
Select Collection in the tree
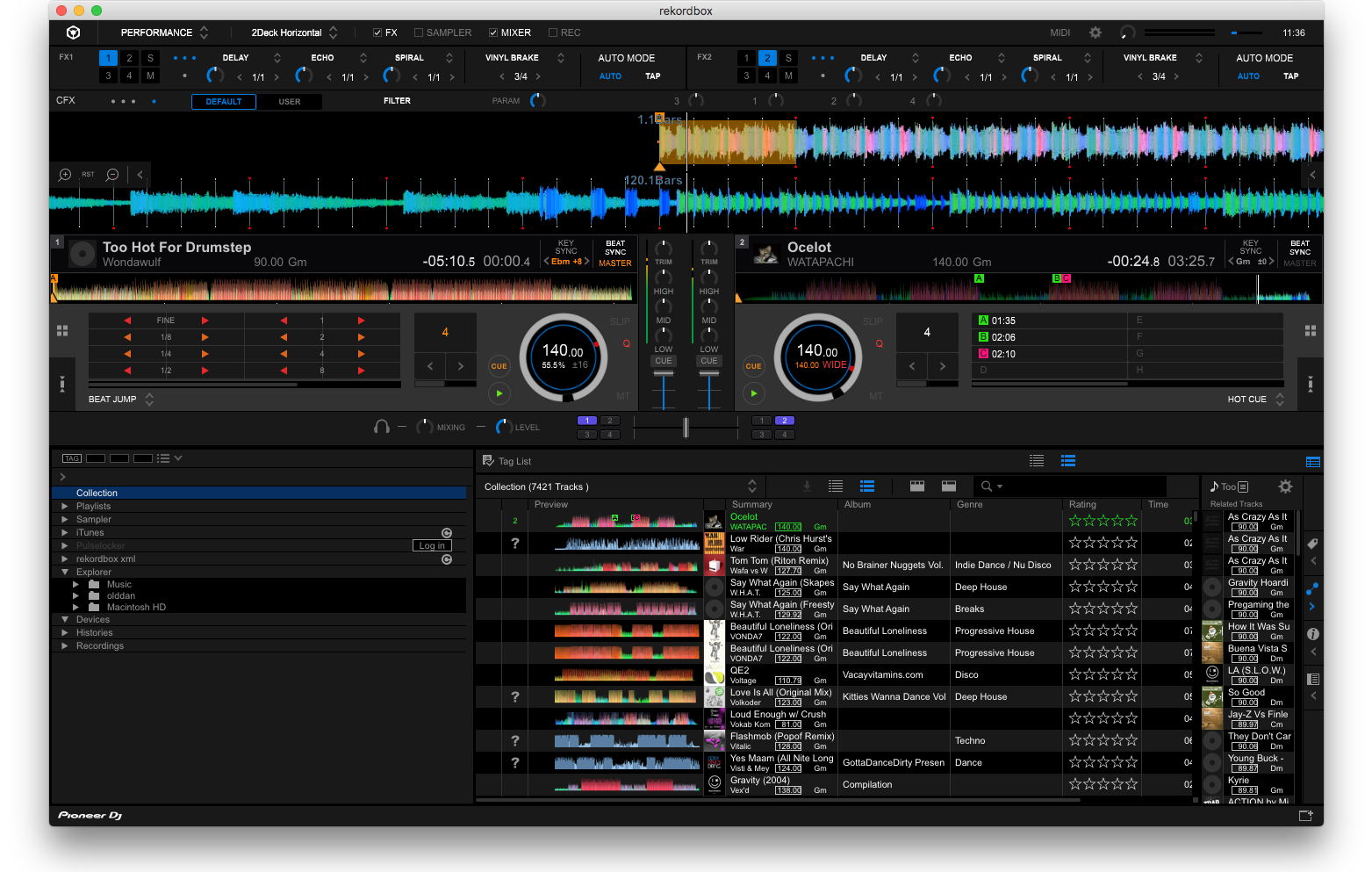[259, 494]
